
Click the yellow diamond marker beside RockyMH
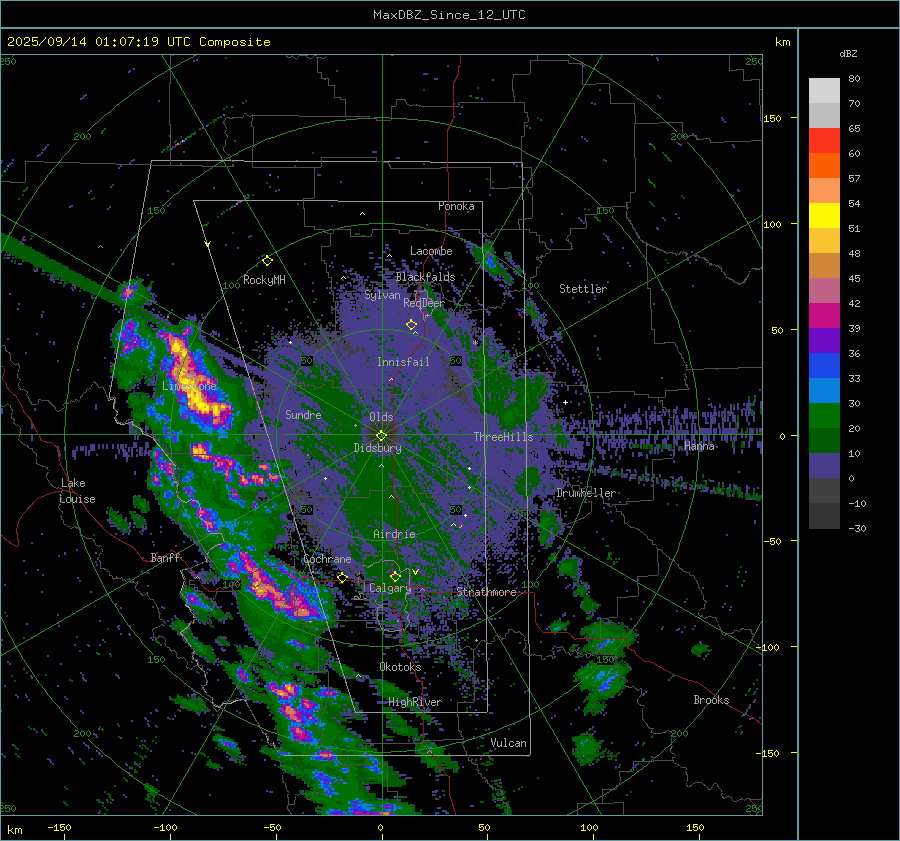click(267, 261)
